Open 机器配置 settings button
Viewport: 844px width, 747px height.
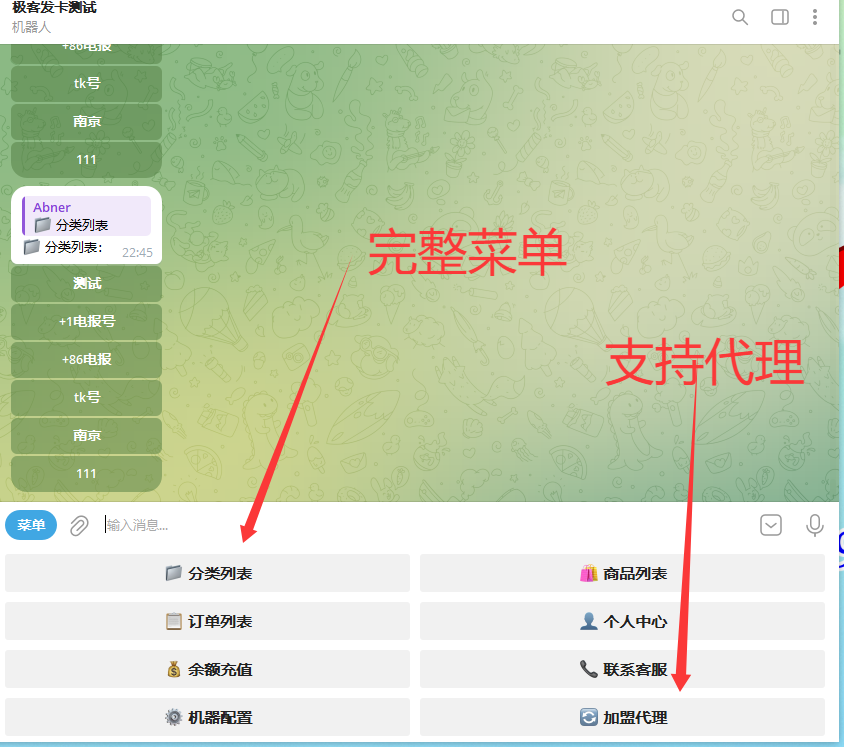[208, 717]
